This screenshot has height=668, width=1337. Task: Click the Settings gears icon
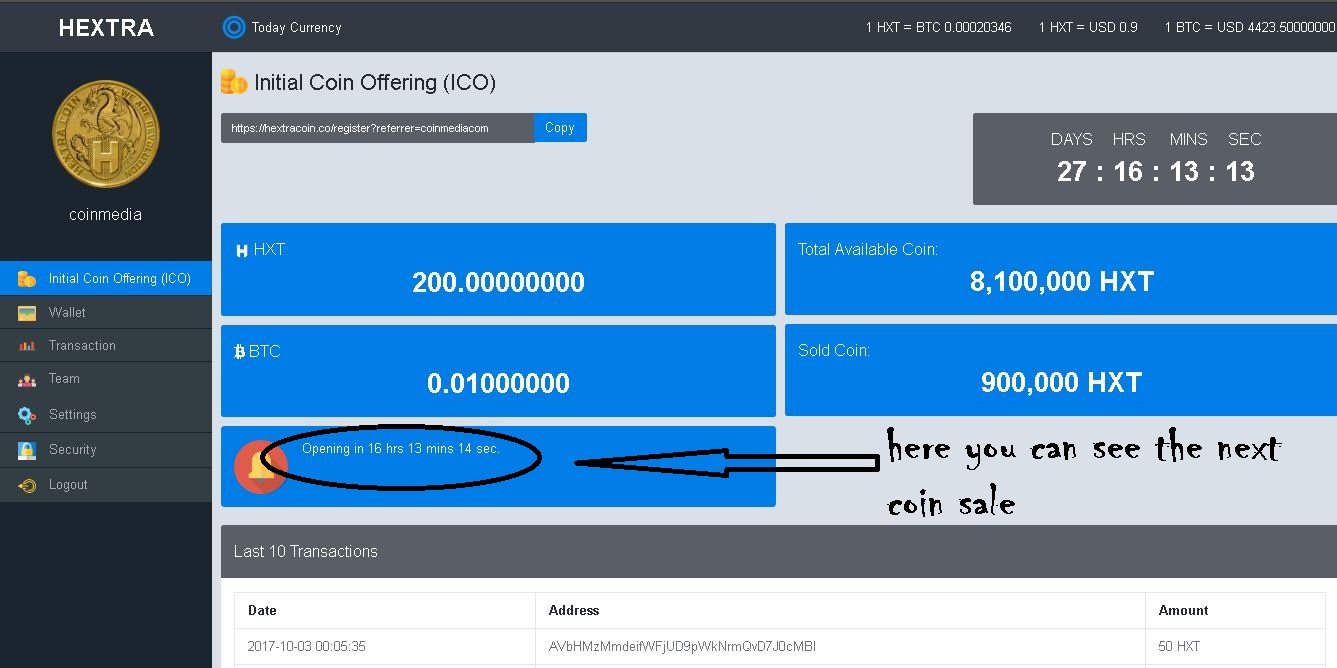[27, 415]
